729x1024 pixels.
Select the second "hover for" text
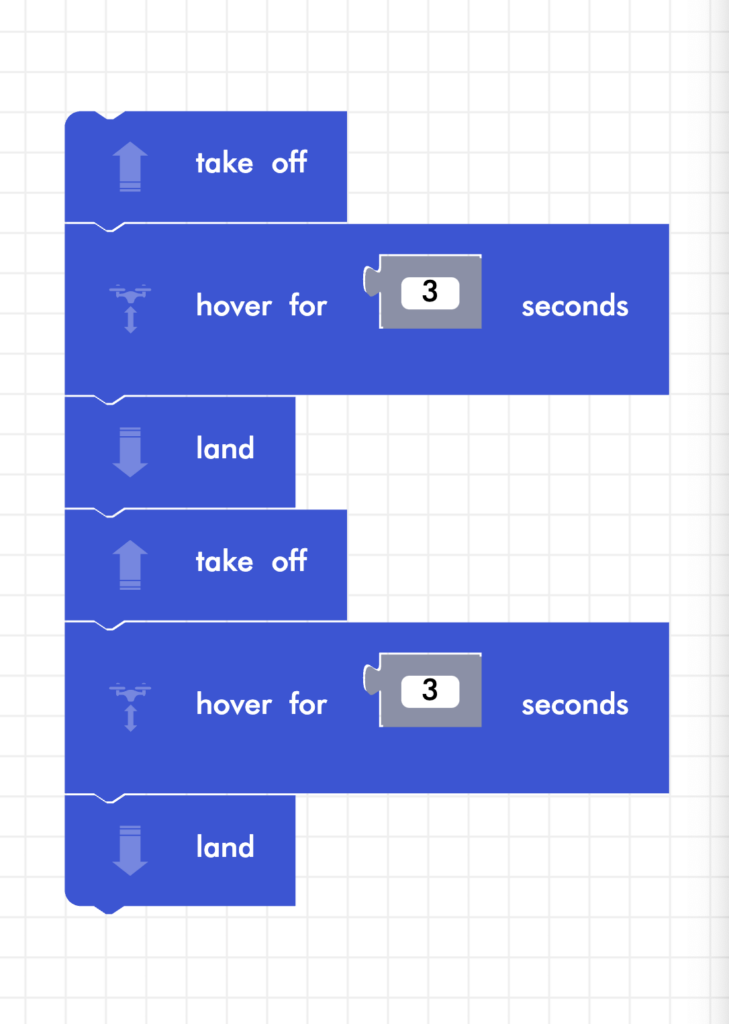pyautogui.click(x=261, y=704)
